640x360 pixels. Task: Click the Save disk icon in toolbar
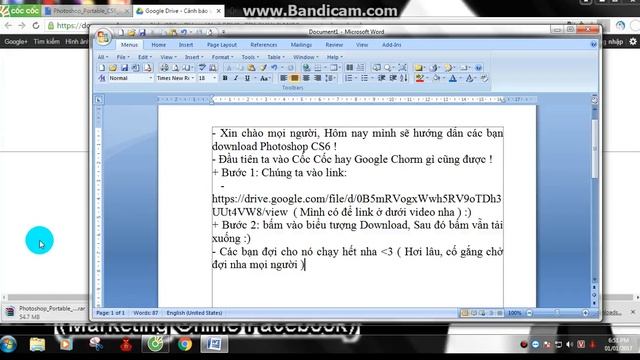click(x=124, y=68)
